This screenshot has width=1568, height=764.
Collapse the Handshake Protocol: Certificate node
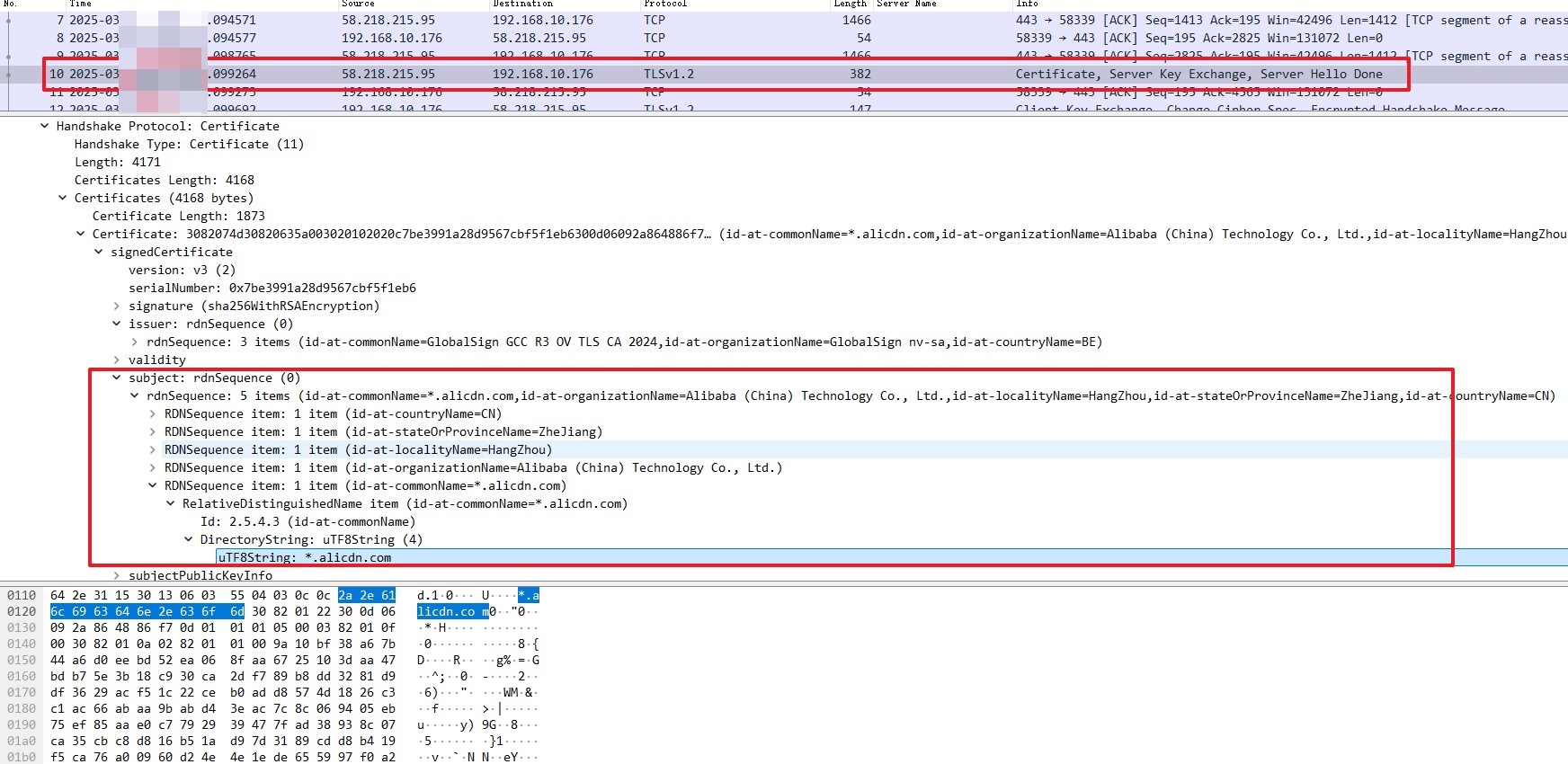(x=45, y=126)
